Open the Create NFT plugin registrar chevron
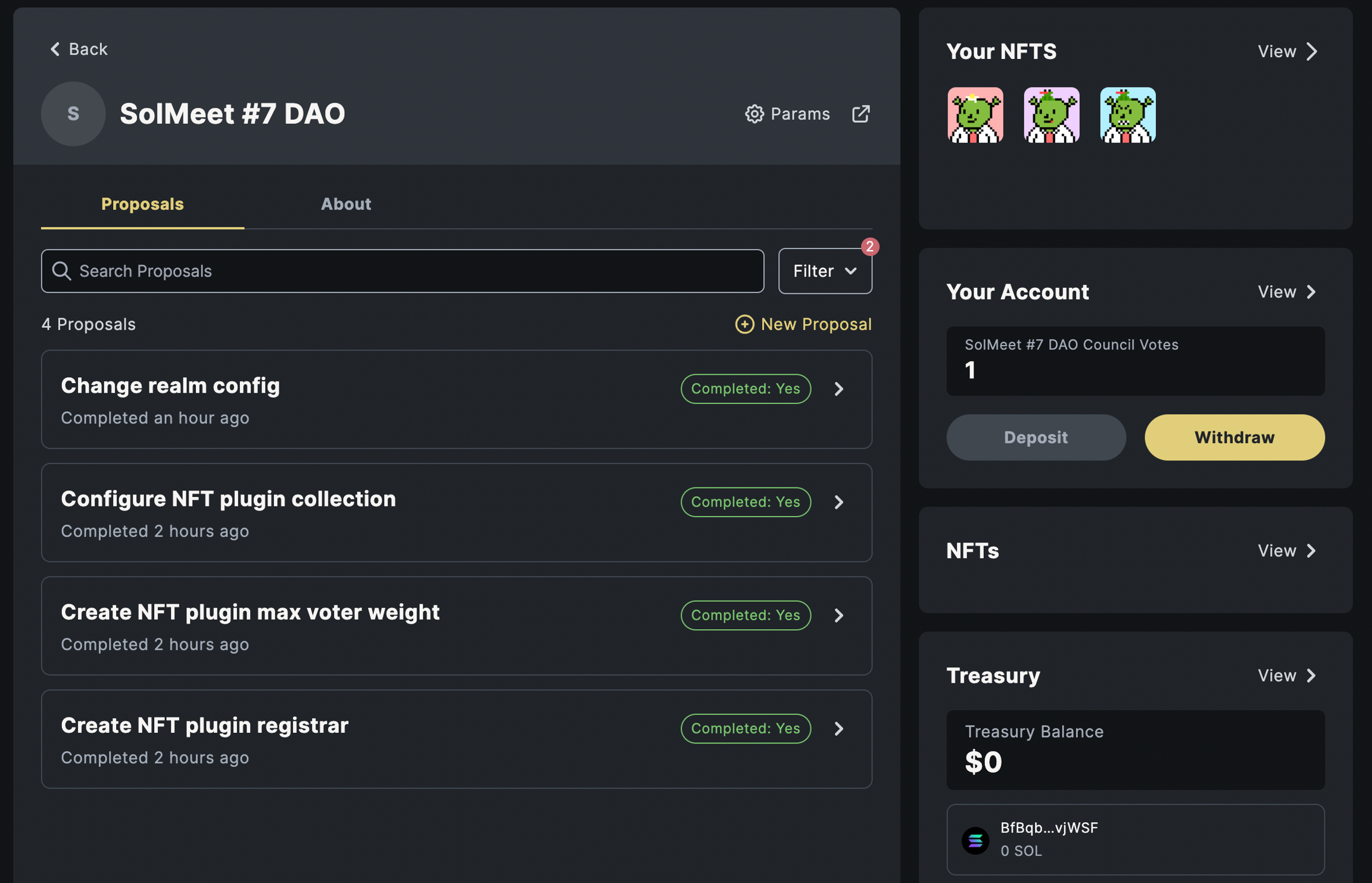This screenshot has height=883, width=1372. click(x=839, y=729)
